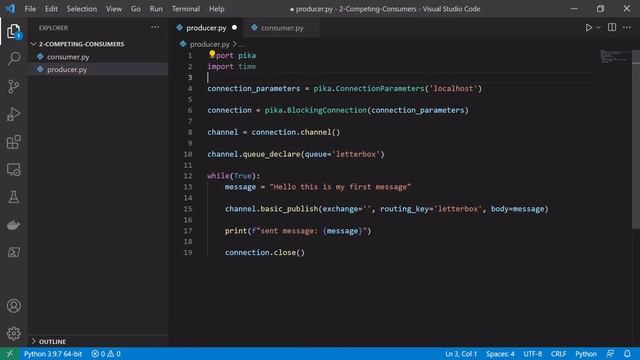
Task: Open the Explorer view in activity bar
Action: tap(13, 31)
